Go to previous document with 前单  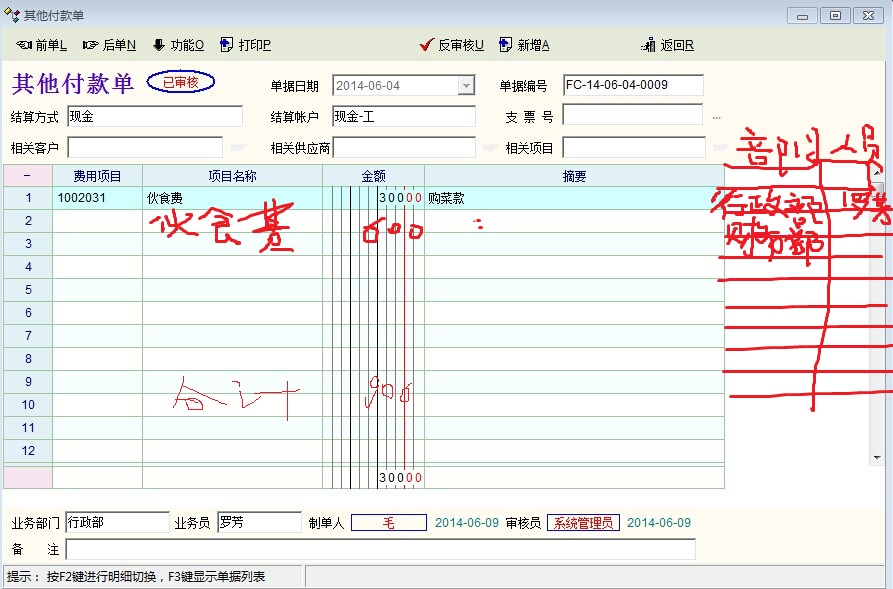coord(42,45)
